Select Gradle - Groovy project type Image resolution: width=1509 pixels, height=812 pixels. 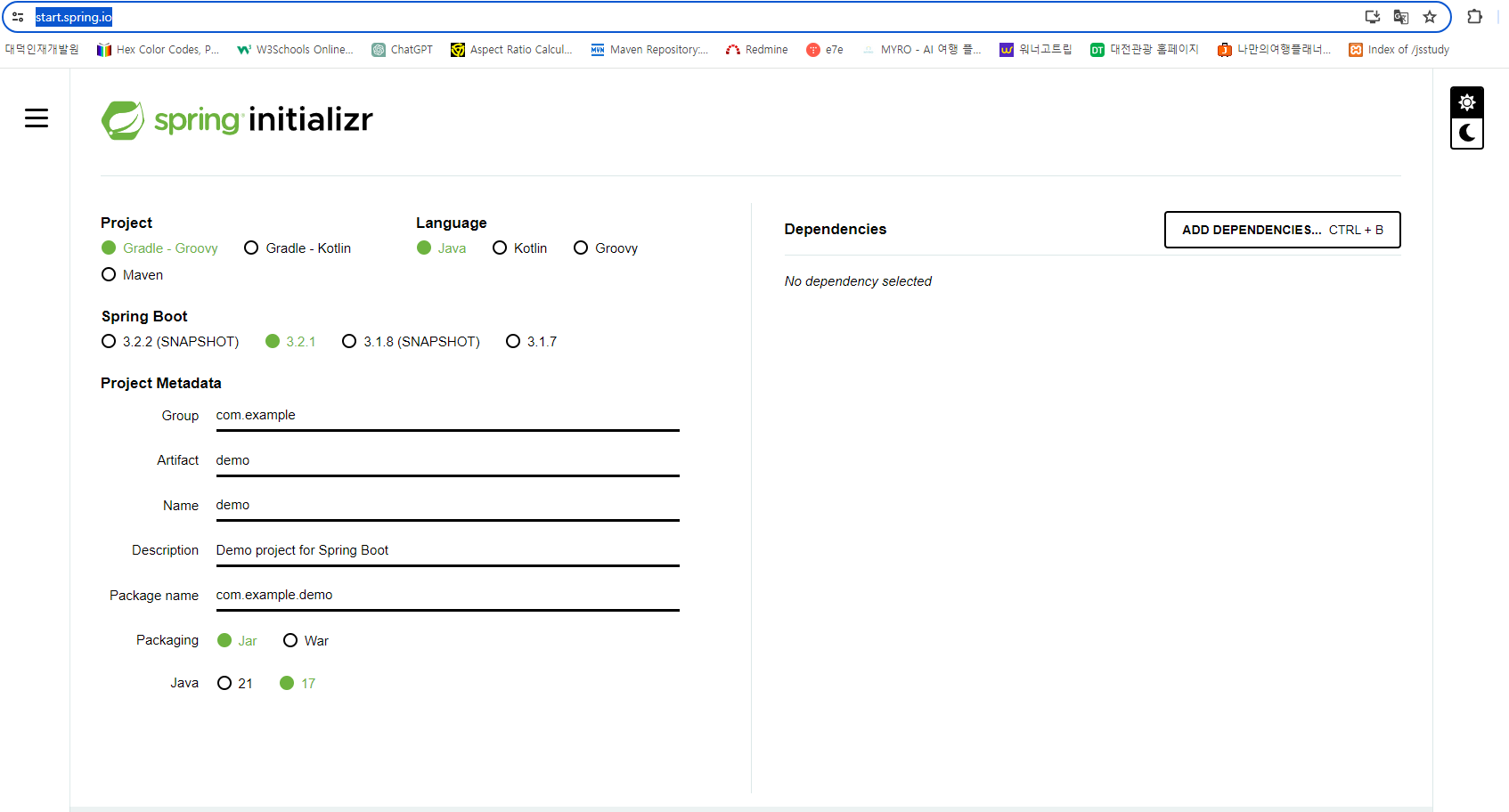pos(160,248)
